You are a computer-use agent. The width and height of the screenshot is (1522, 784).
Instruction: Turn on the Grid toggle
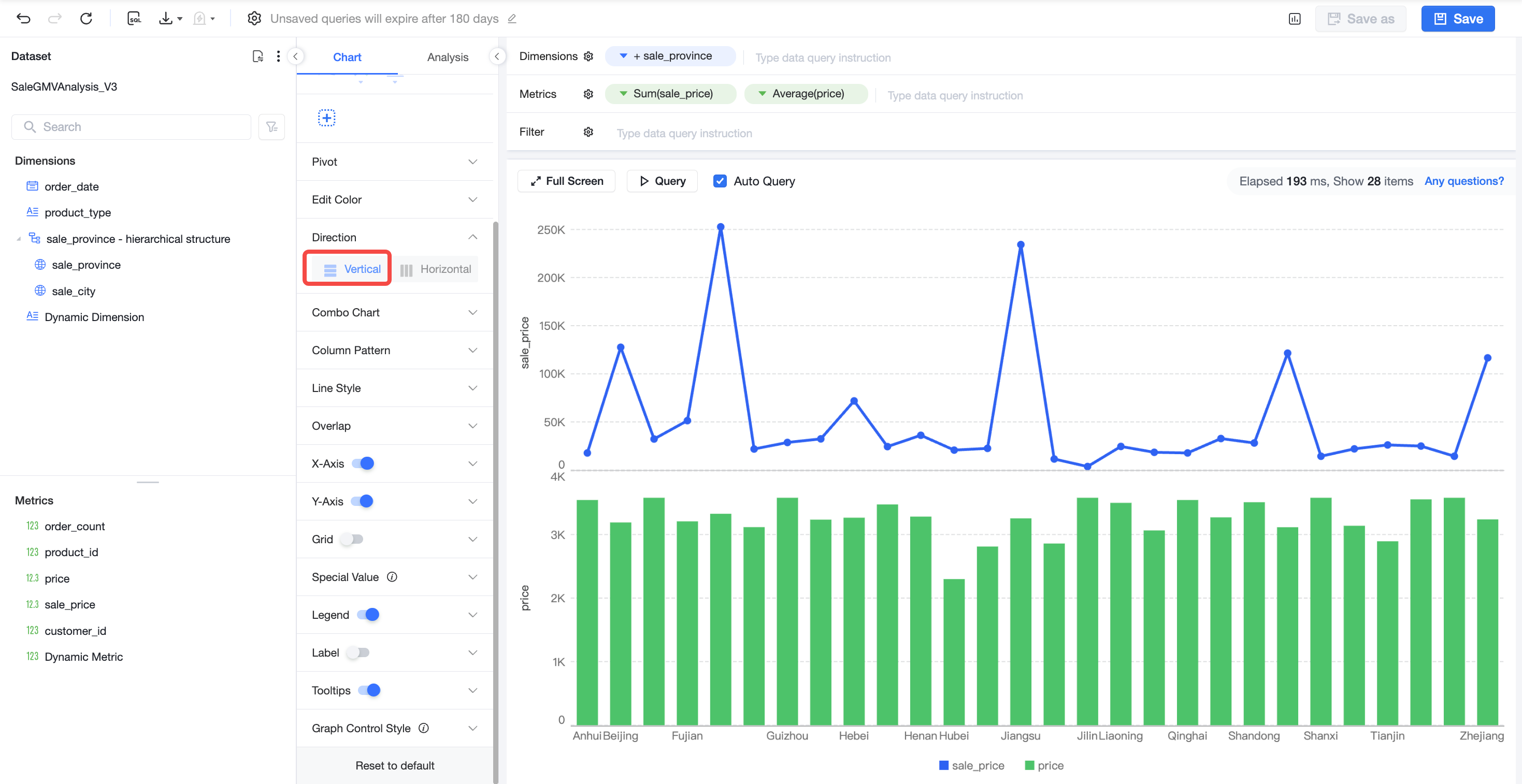pyautogui.click(x=352, y=539)
